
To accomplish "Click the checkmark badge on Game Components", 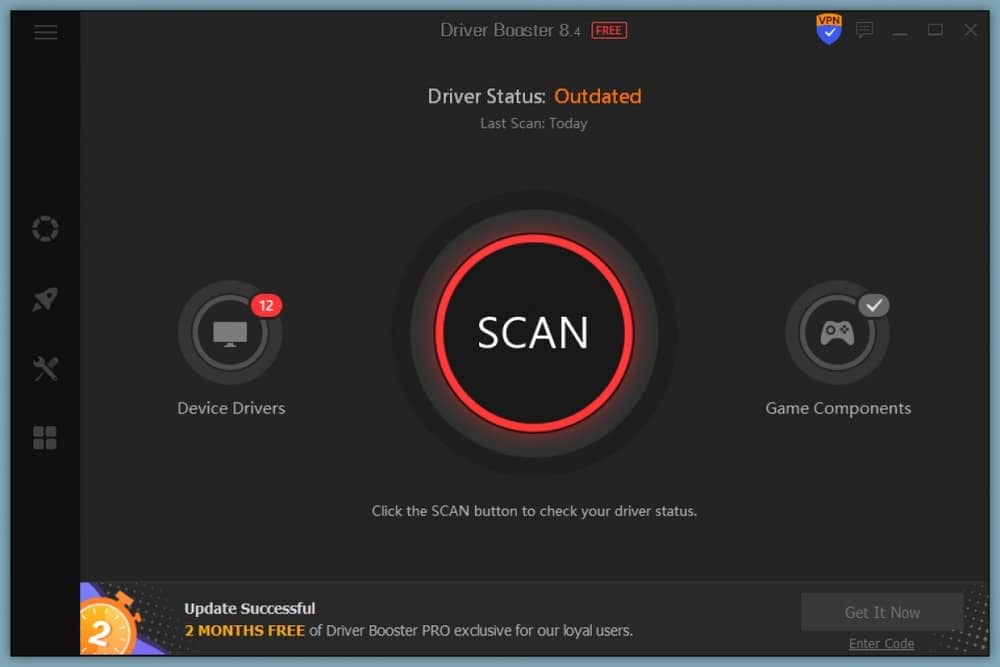I will click(874, 305).
